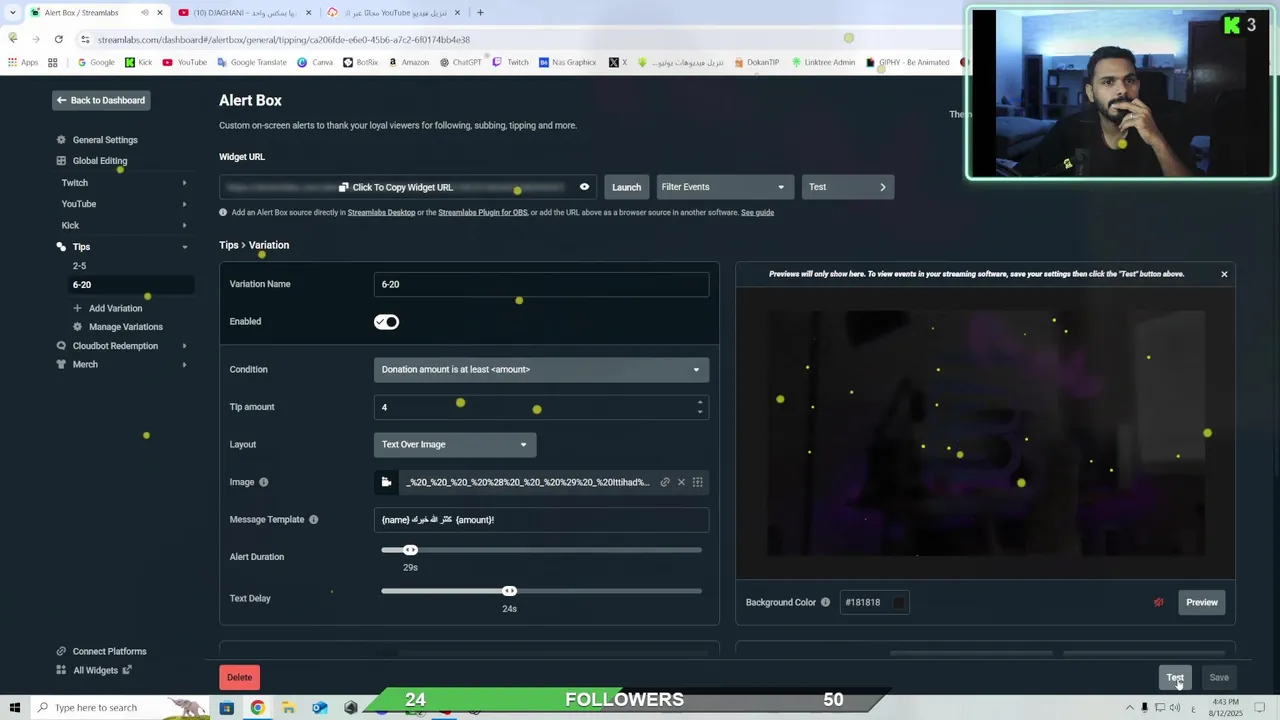Toggle the Enabled switch off
This screenshot has height=720, width=1280.
click(x=386, y=322)
